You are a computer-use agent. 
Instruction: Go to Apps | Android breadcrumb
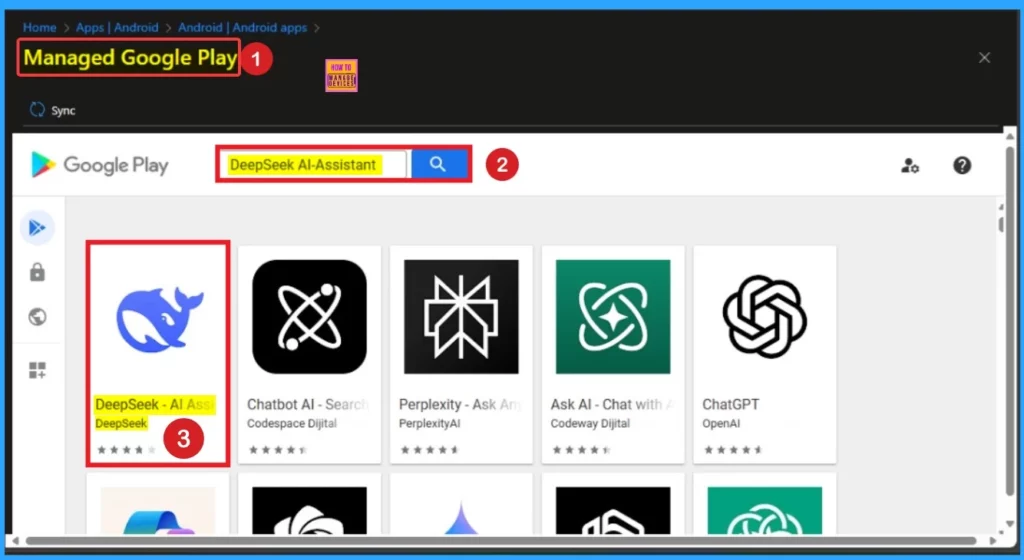(x=117, y=27)
